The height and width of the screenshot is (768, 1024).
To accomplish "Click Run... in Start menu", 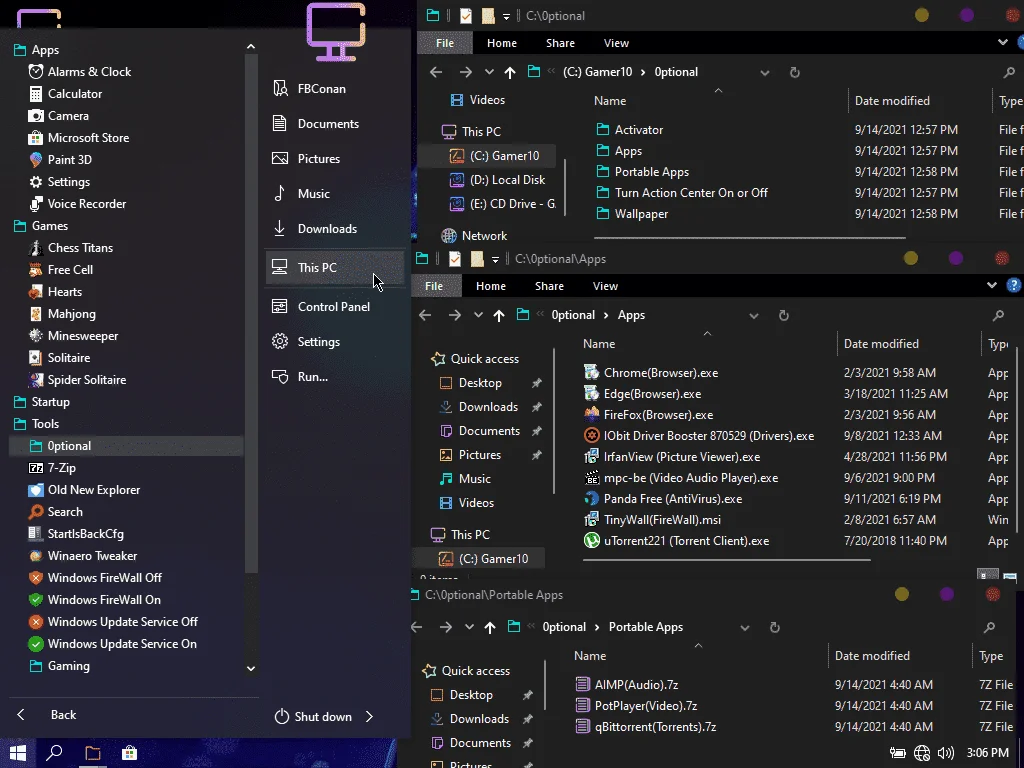I will 313,377.
